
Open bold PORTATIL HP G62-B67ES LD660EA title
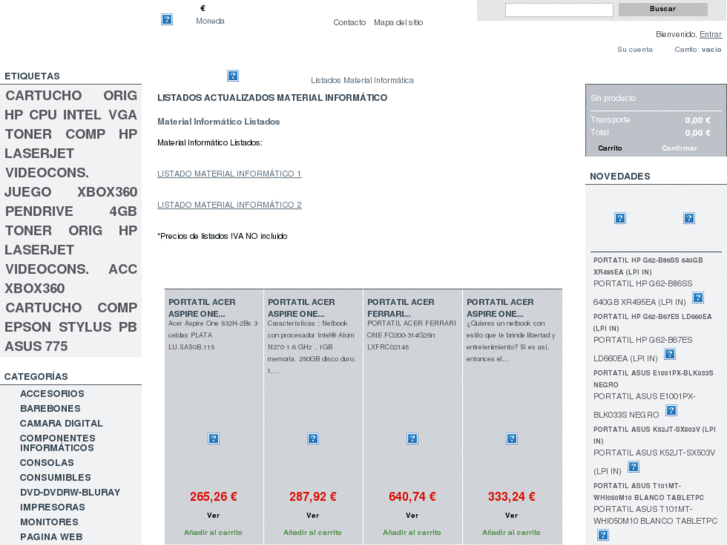(652, 322)
